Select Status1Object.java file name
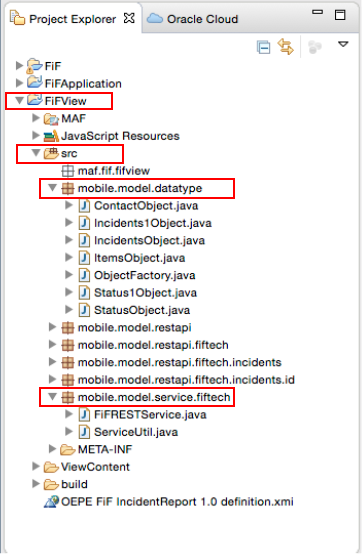 click(x=145, y=293)
